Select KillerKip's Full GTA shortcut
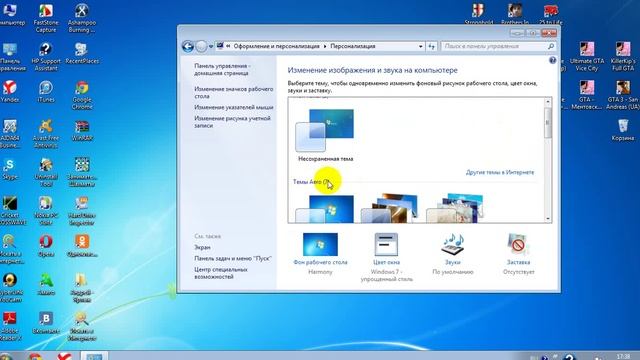The image size is (640, 360). pos(623,56)
